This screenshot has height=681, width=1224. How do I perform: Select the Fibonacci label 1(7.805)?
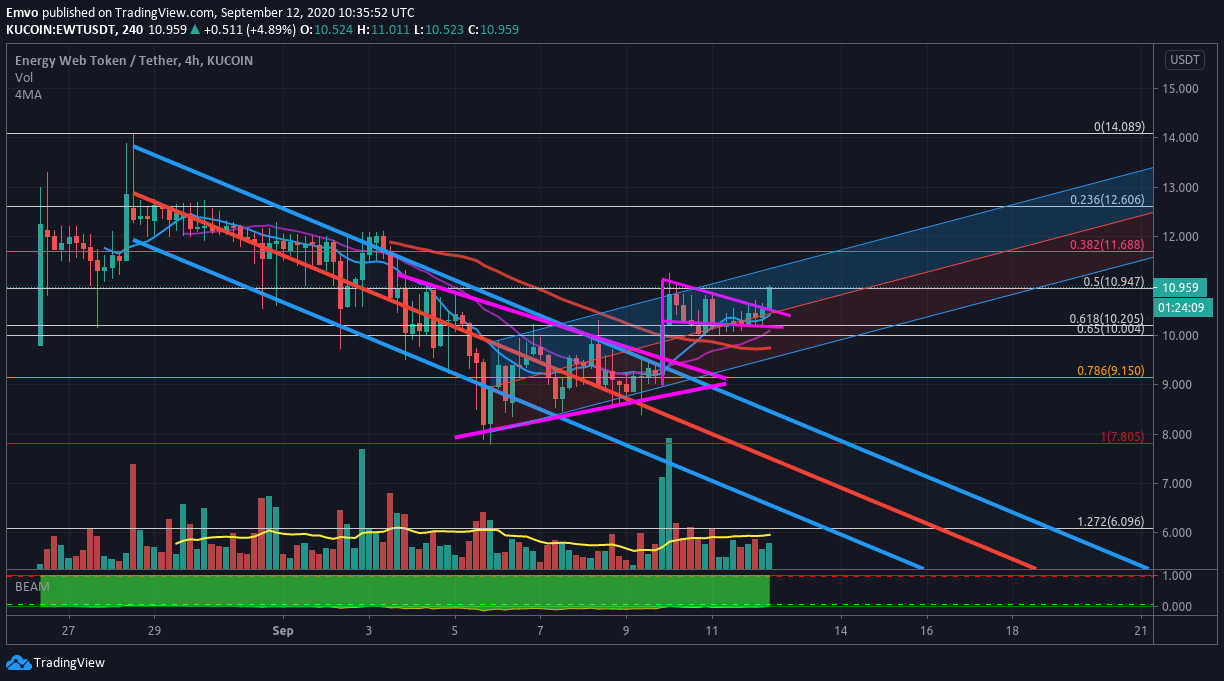[1122, 436]
